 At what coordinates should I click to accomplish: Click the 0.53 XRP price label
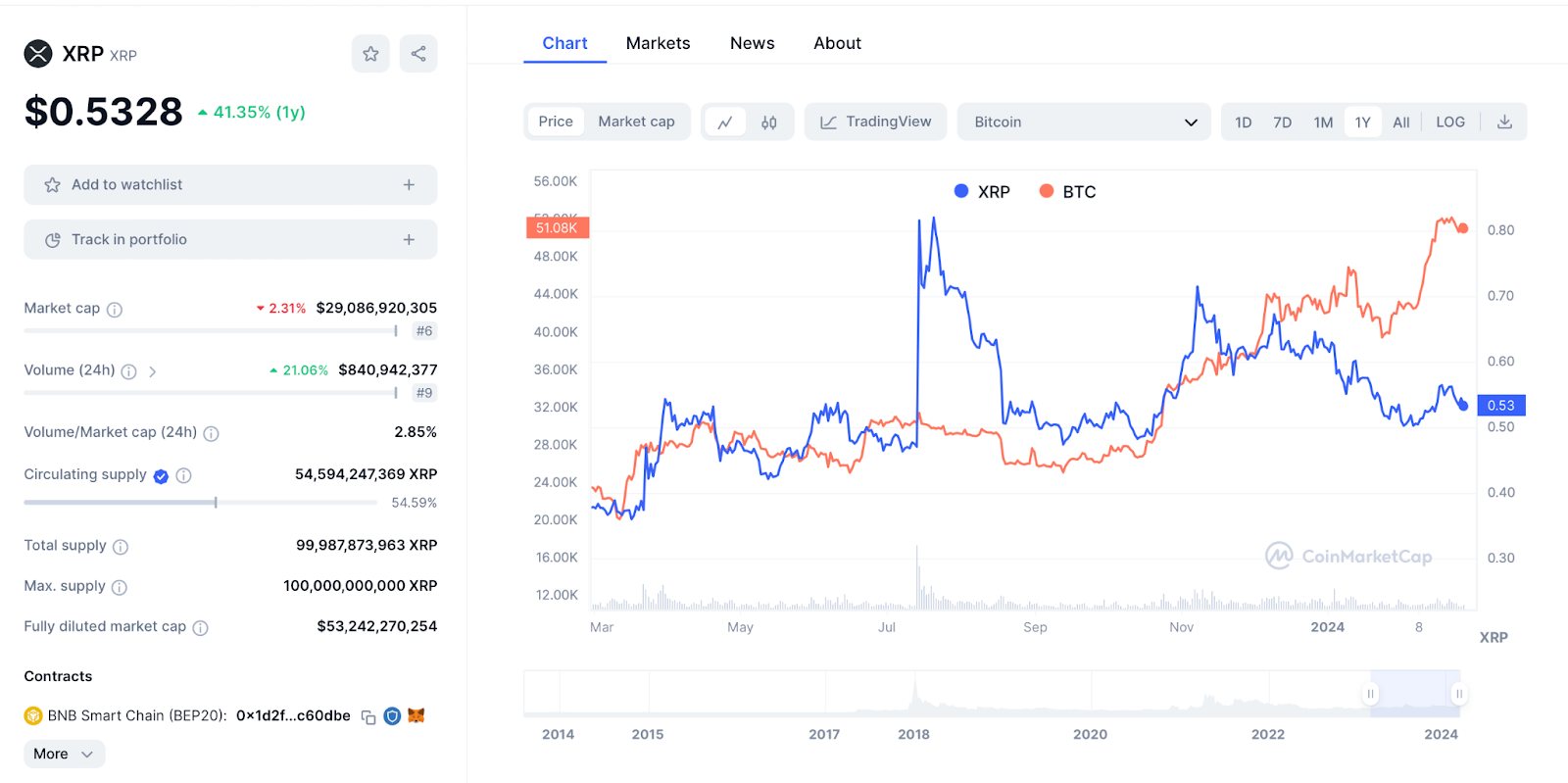coord(1501,406)
